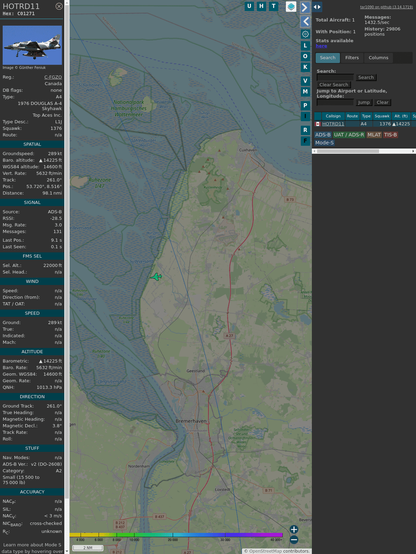Open the Stats available here link
The image size is (416, 554).
(x=321, y=46)
